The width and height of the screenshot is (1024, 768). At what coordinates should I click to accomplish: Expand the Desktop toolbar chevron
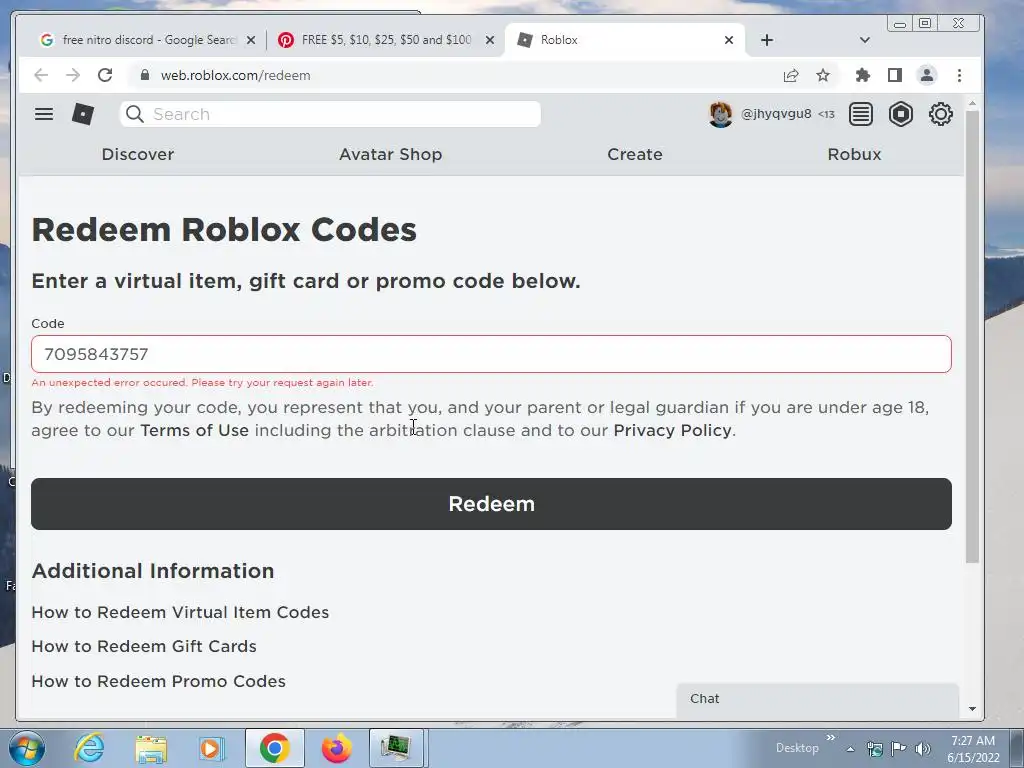tap(831, 738)
